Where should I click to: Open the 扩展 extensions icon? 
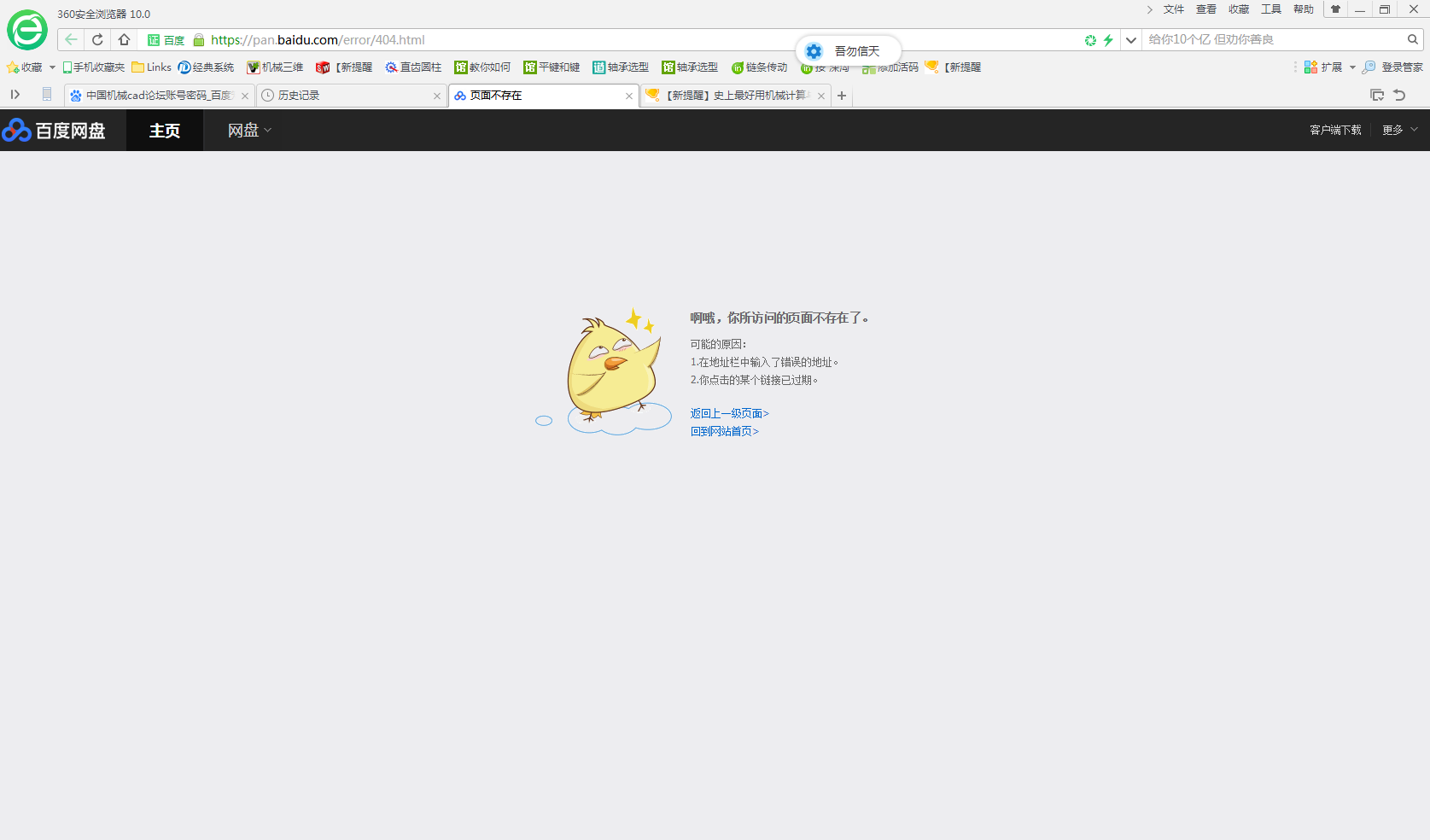point(1322,67)
